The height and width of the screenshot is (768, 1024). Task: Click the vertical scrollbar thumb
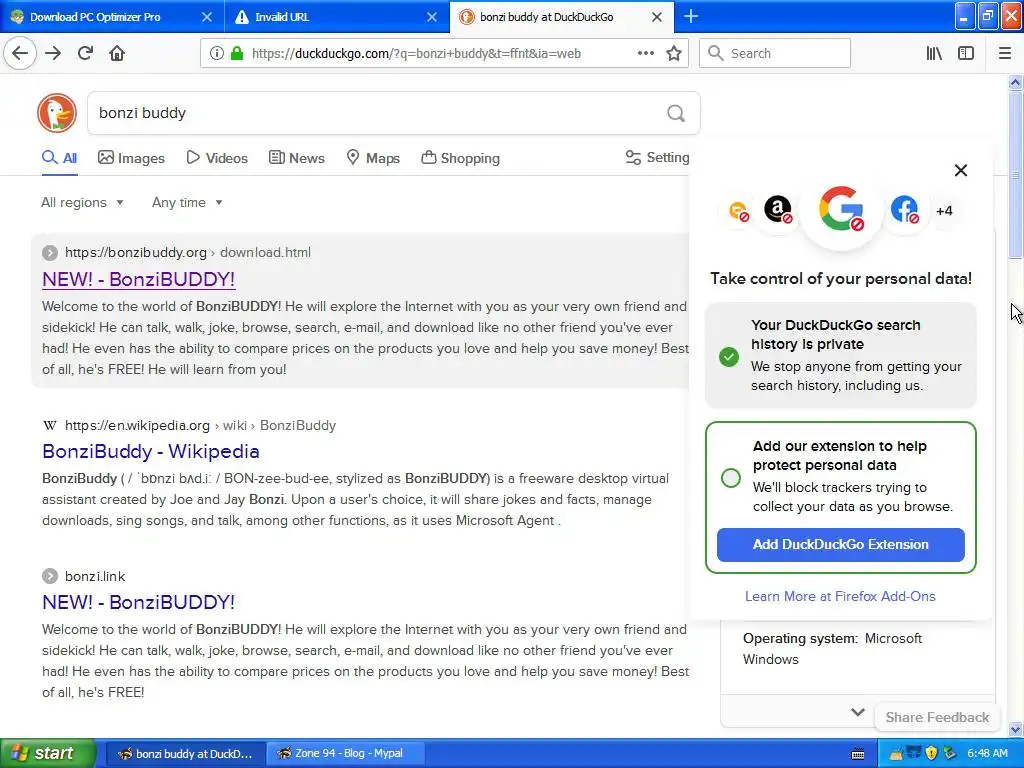[1016, 175]
